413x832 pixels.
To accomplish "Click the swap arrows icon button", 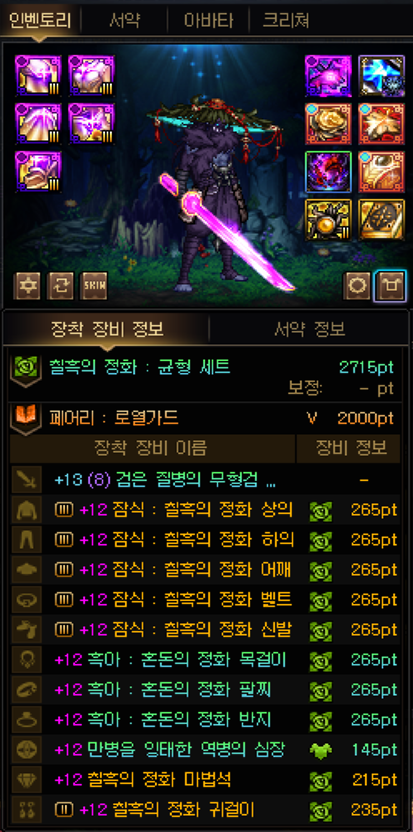I will click(61, 287).
